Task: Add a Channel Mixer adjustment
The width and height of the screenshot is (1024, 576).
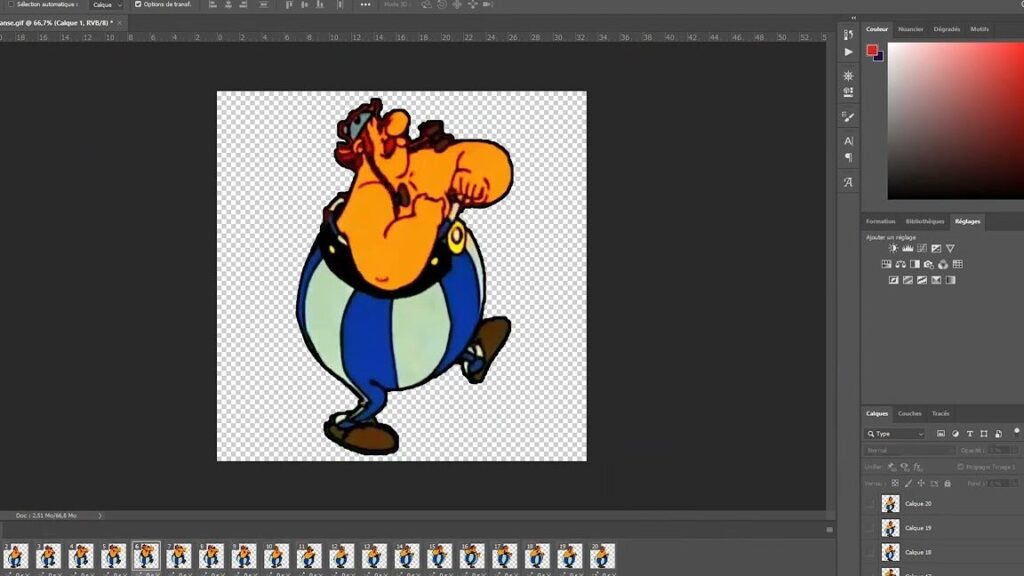Action: 943,264
